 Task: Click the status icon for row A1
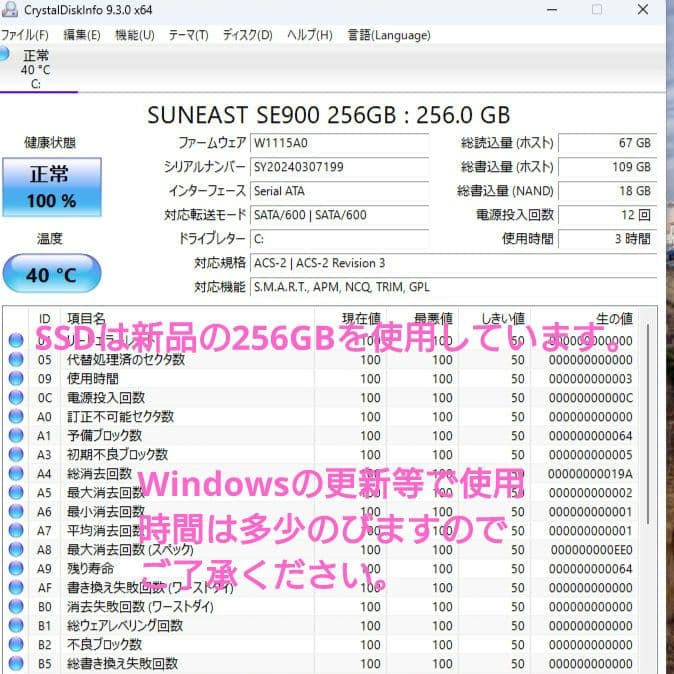coord(16,435)
